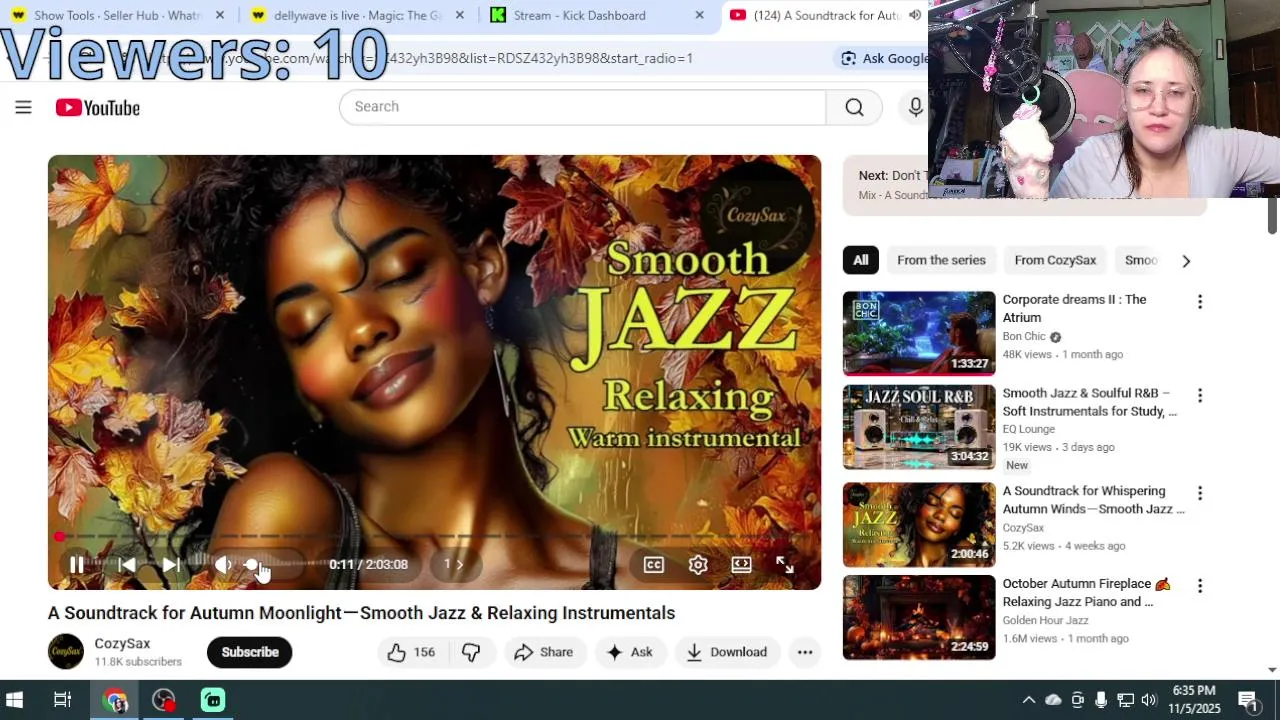The height and width of the screenshot is (720, 1280).
Task: Mute the video with speaker icon
Action: point(224,564)
